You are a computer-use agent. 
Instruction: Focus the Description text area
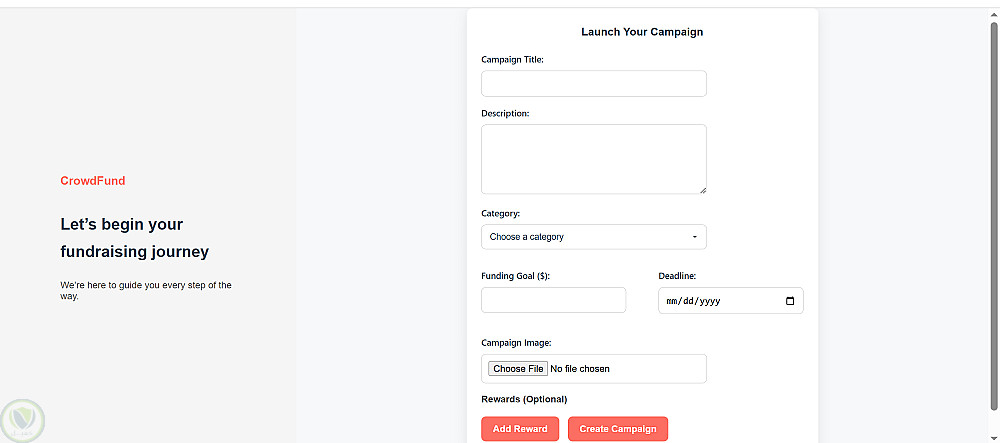click(x=593, y=158)
